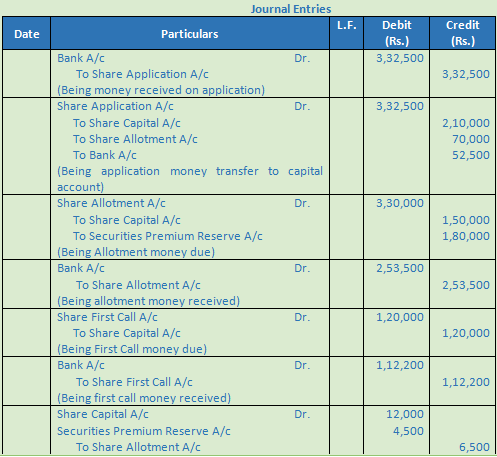This screenshot has height=457, width=497.
Task: Select '(Being allotment money received)' narration
Action: pyautogui.click(x=148, y=301)
